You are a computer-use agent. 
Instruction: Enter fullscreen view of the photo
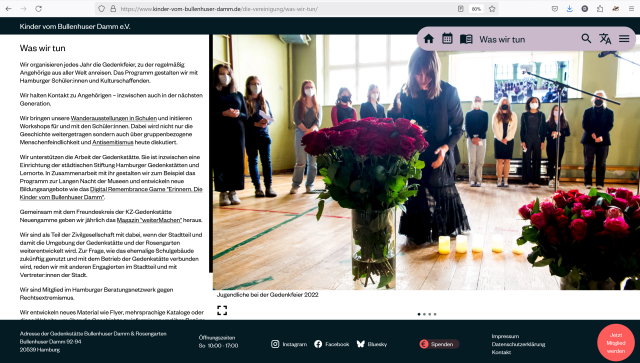point(222,310)
